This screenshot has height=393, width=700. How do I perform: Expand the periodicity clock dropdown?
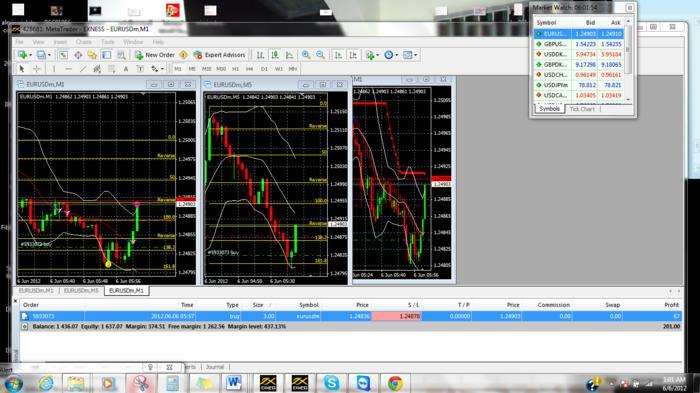[391, 55]
